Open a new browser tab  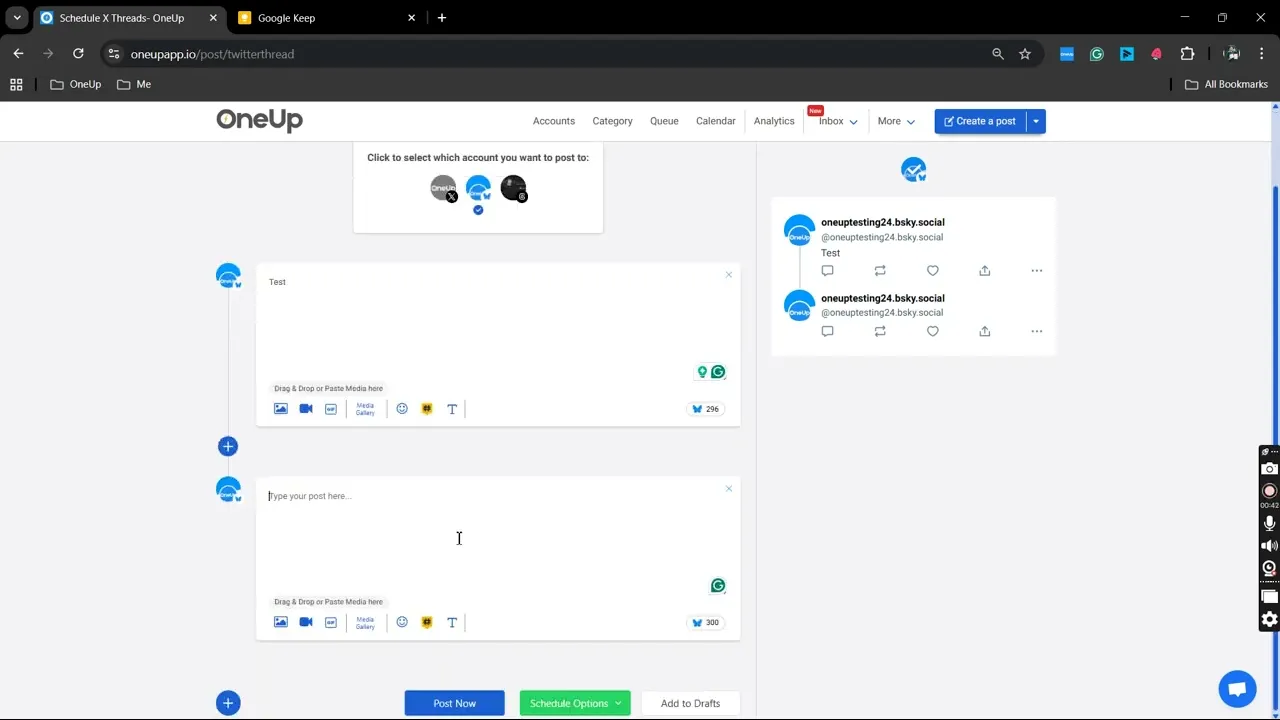coord(442,18)
